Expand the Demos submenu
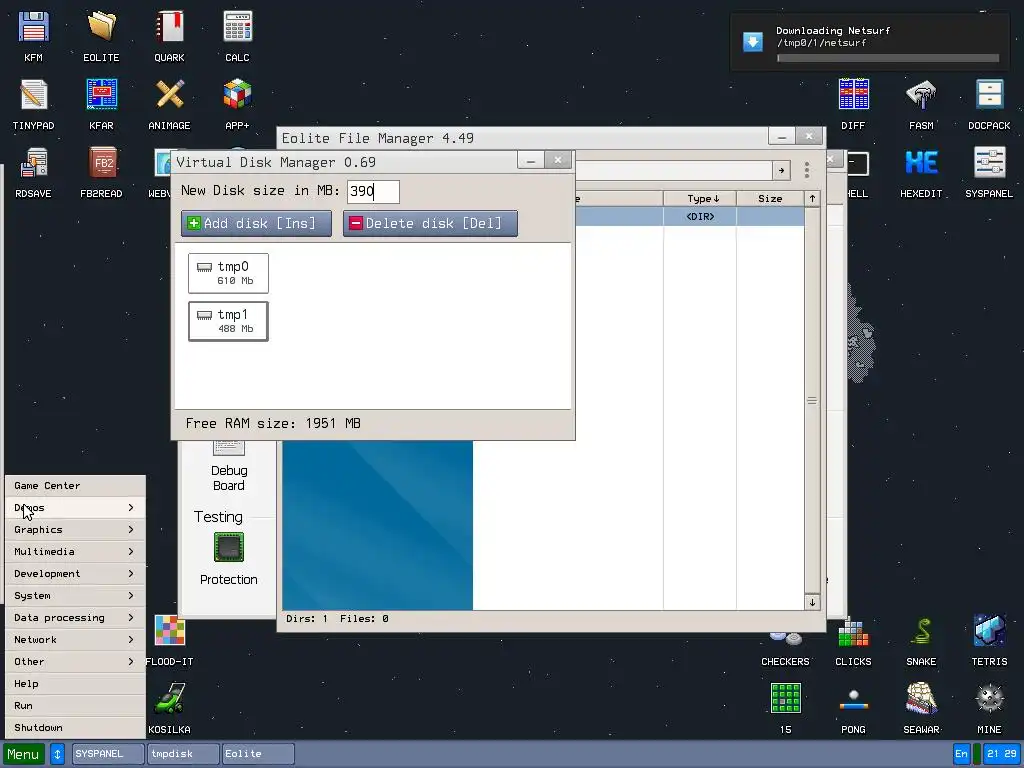 [75, 507]
